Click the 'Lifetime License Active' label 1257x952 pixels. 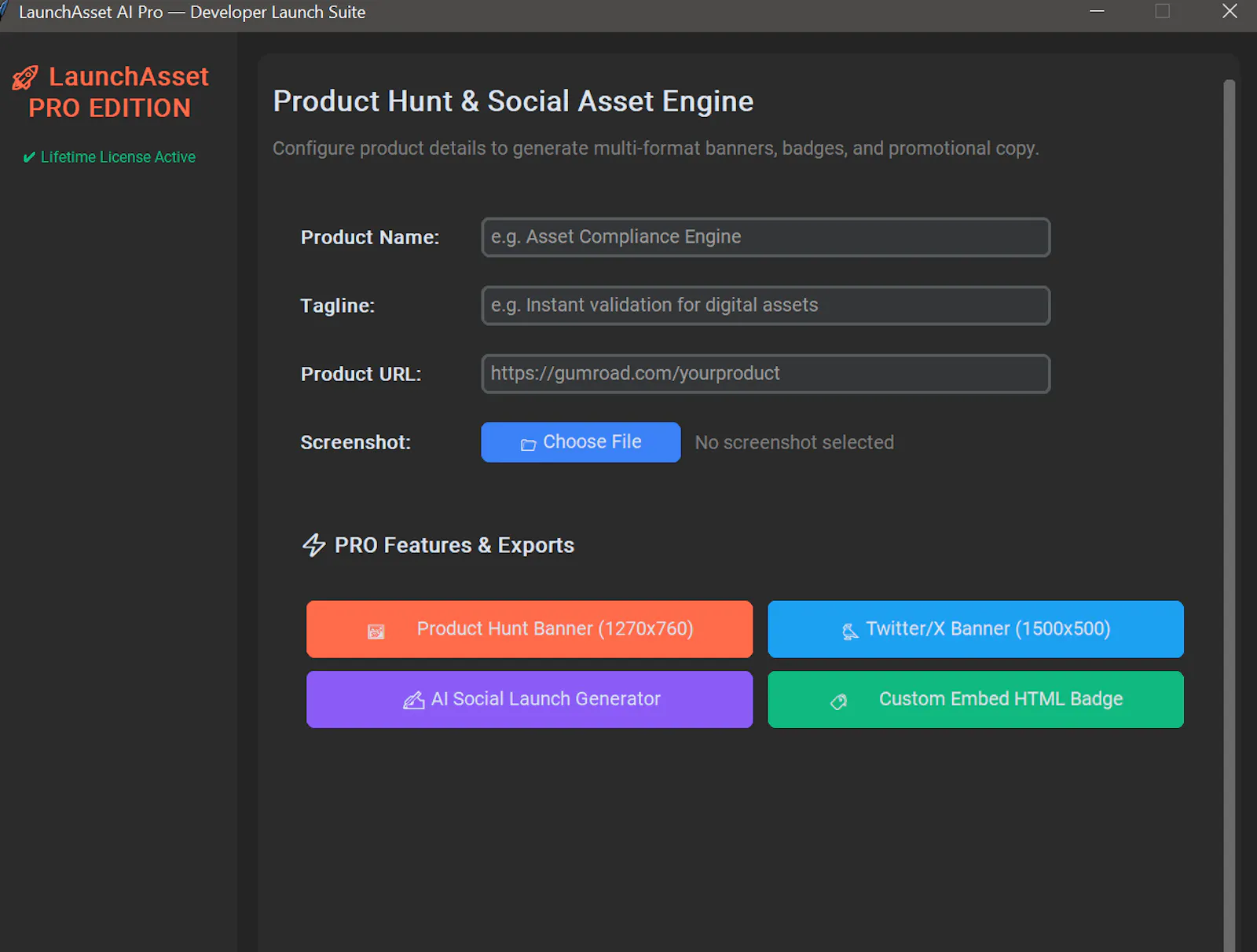click(x=118, y=157)
